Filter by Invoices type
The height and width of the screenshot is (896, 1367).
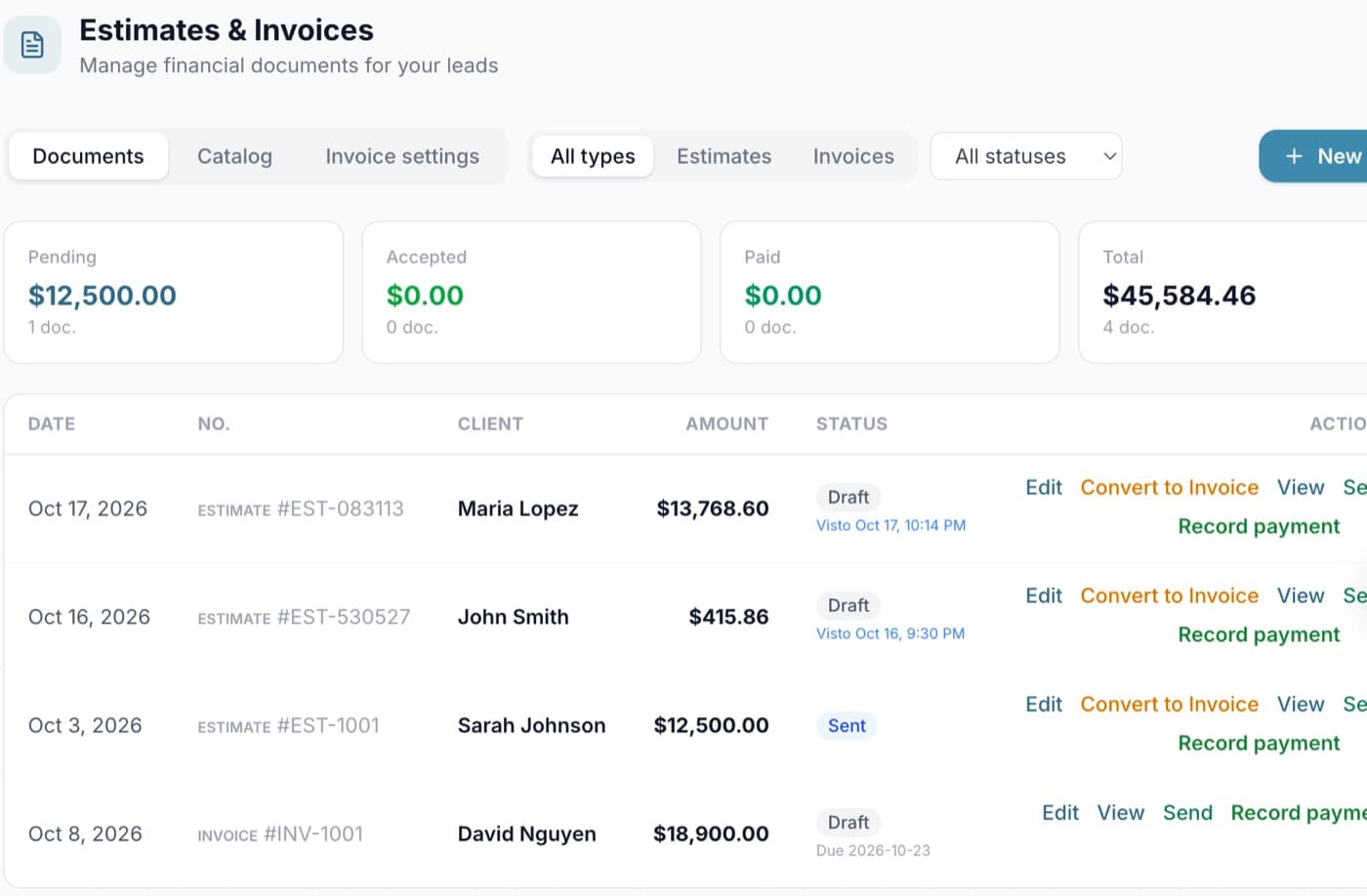coord(853,156)
